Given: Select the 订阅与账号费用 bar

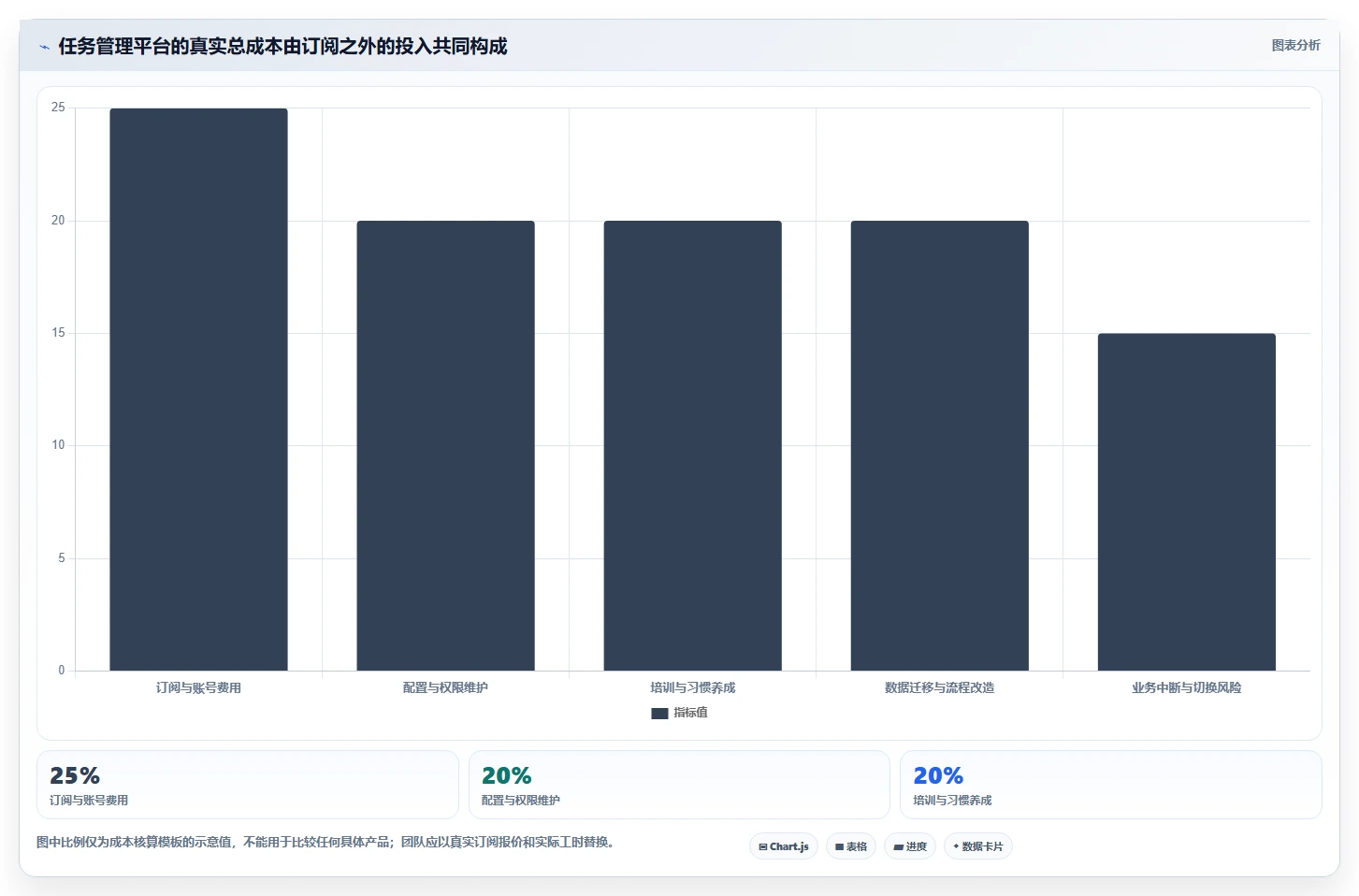Looking at the screenshot, I should tap(198, 389).
